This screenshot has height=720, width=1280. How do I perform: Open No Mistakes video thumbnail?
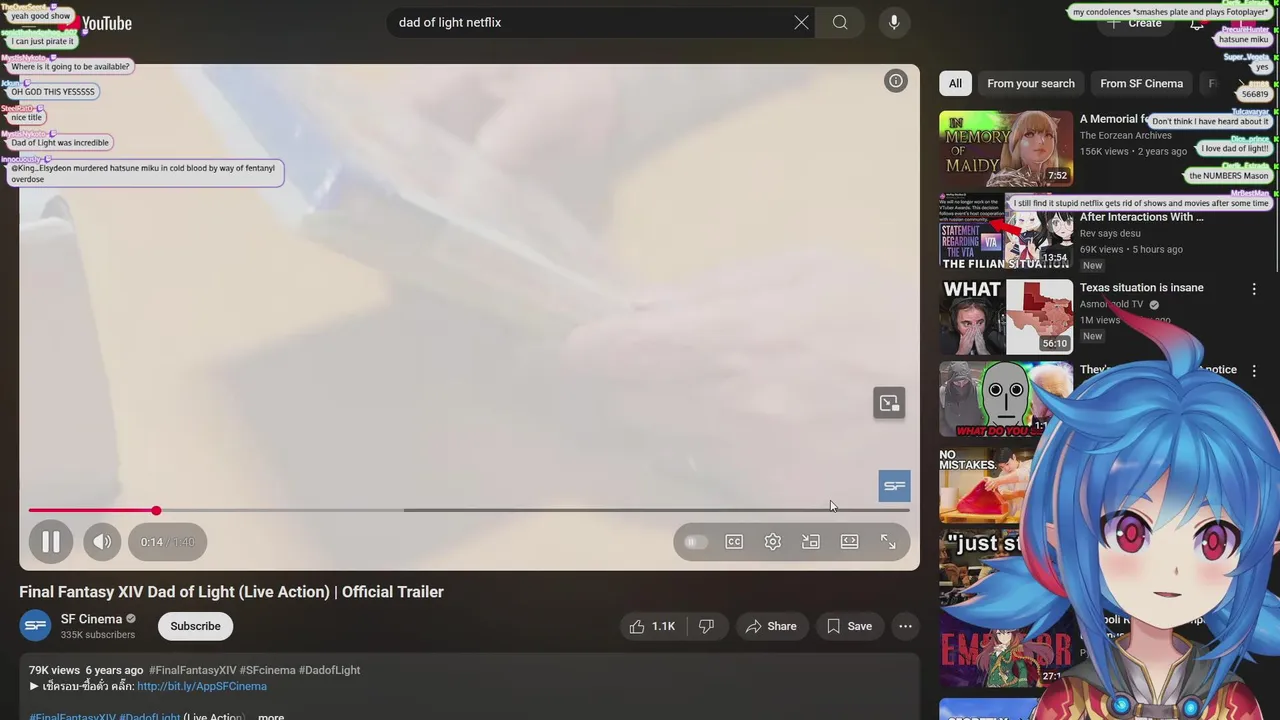tap(988, 484)
